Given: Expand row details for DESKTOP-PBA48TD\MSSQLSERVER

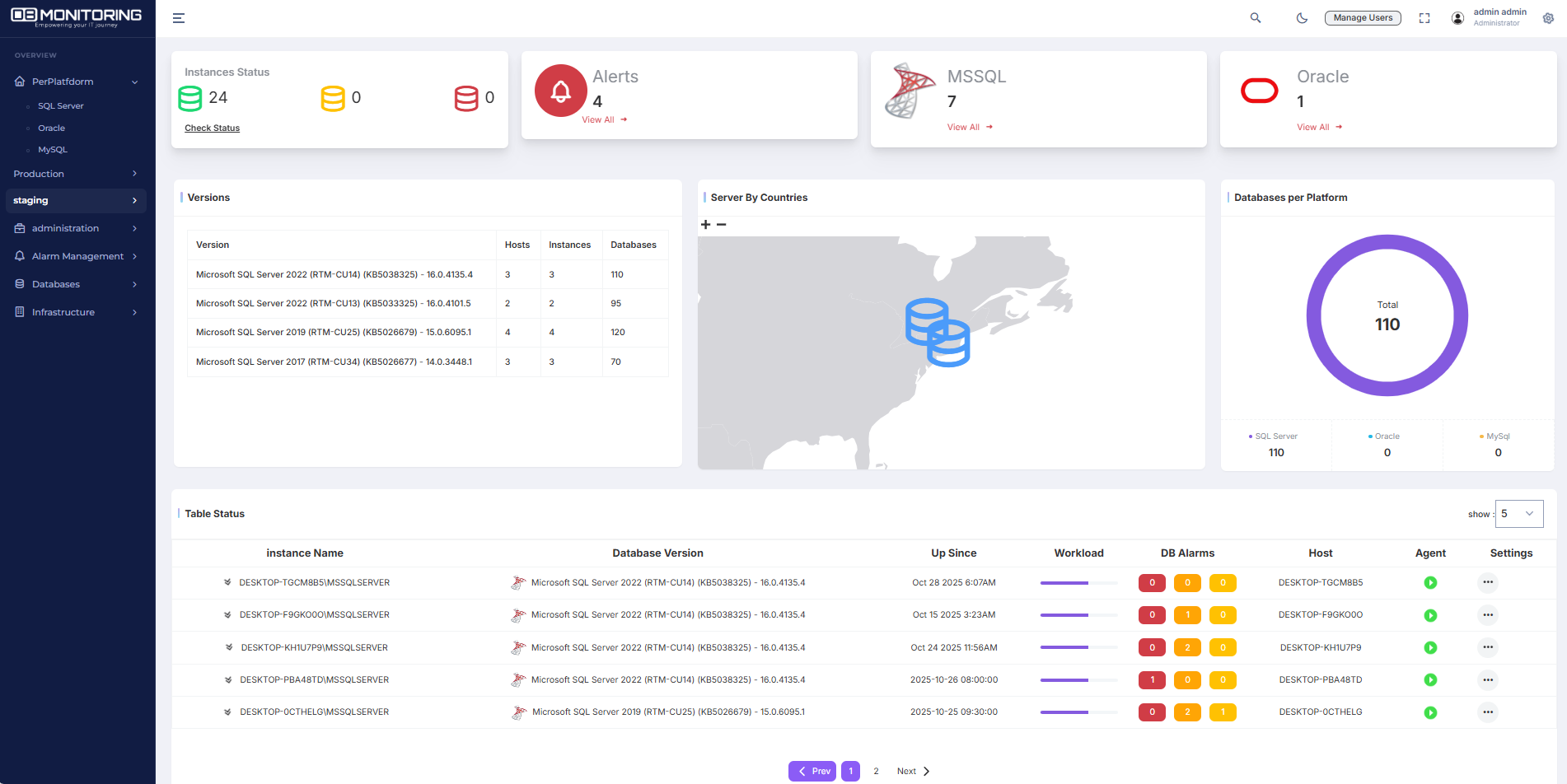Looking at the screenshot, I should (x=227, y=679).
